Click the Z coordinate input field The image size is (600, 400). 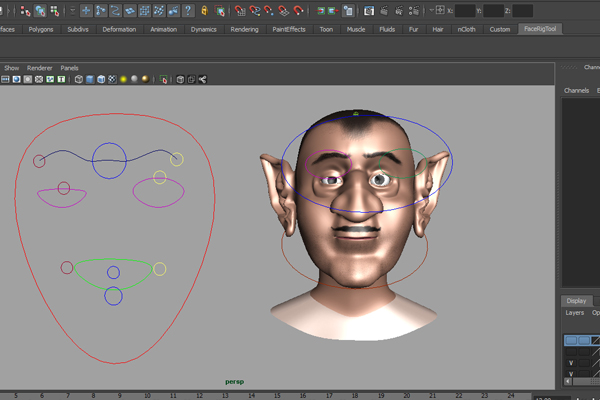522,11
